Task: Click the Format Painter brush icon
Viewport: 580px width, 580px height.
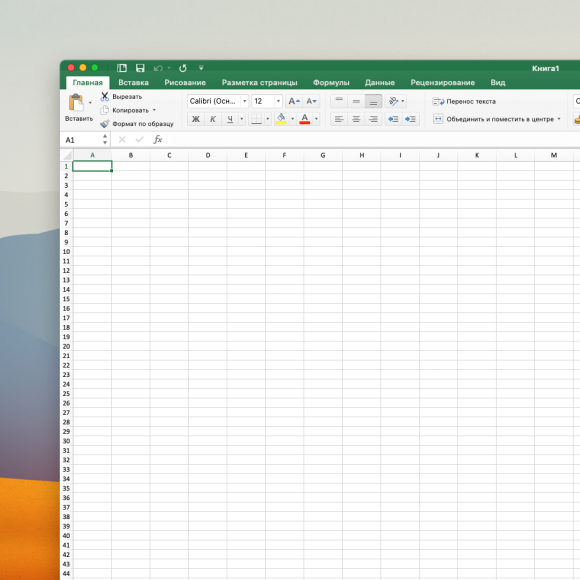Action: [x=105, y=124]
